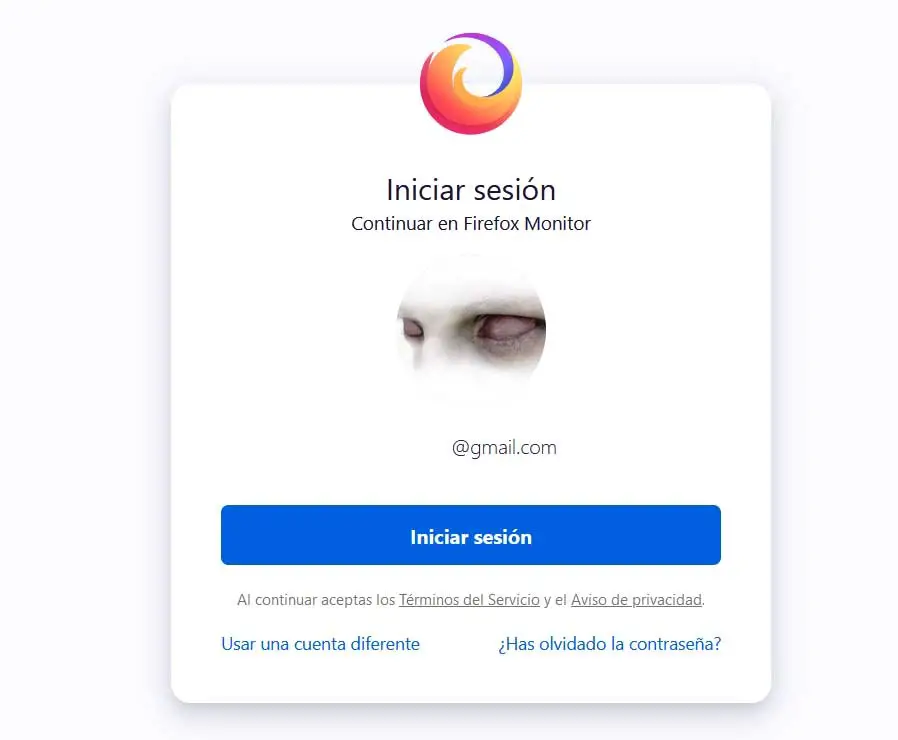898x740 pixels.
Task: Click the Continuar en Firefox Monitor subtitle
Action: click(x=471, y=223)
